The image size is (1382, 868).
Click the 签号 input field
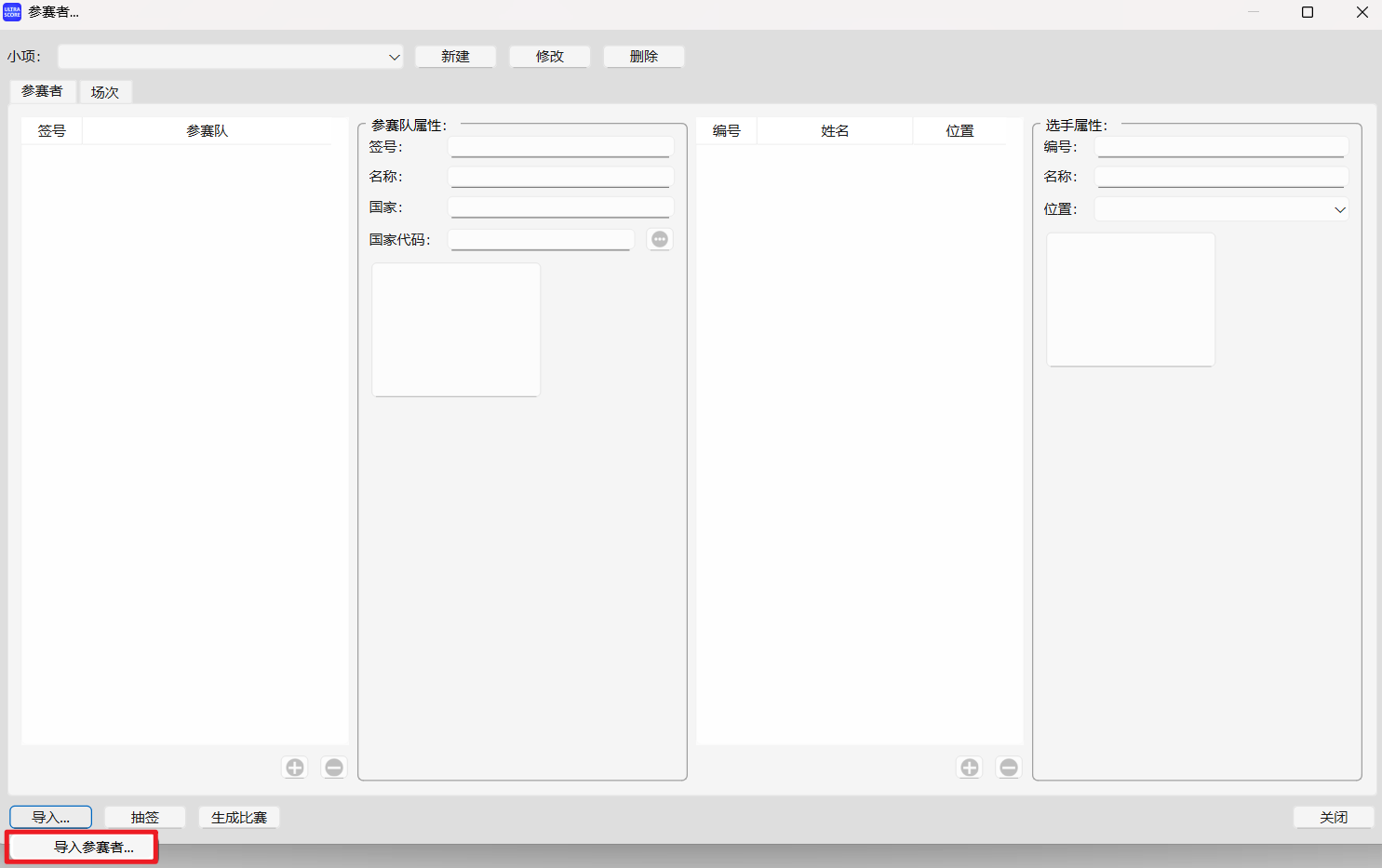coord(560,145)
